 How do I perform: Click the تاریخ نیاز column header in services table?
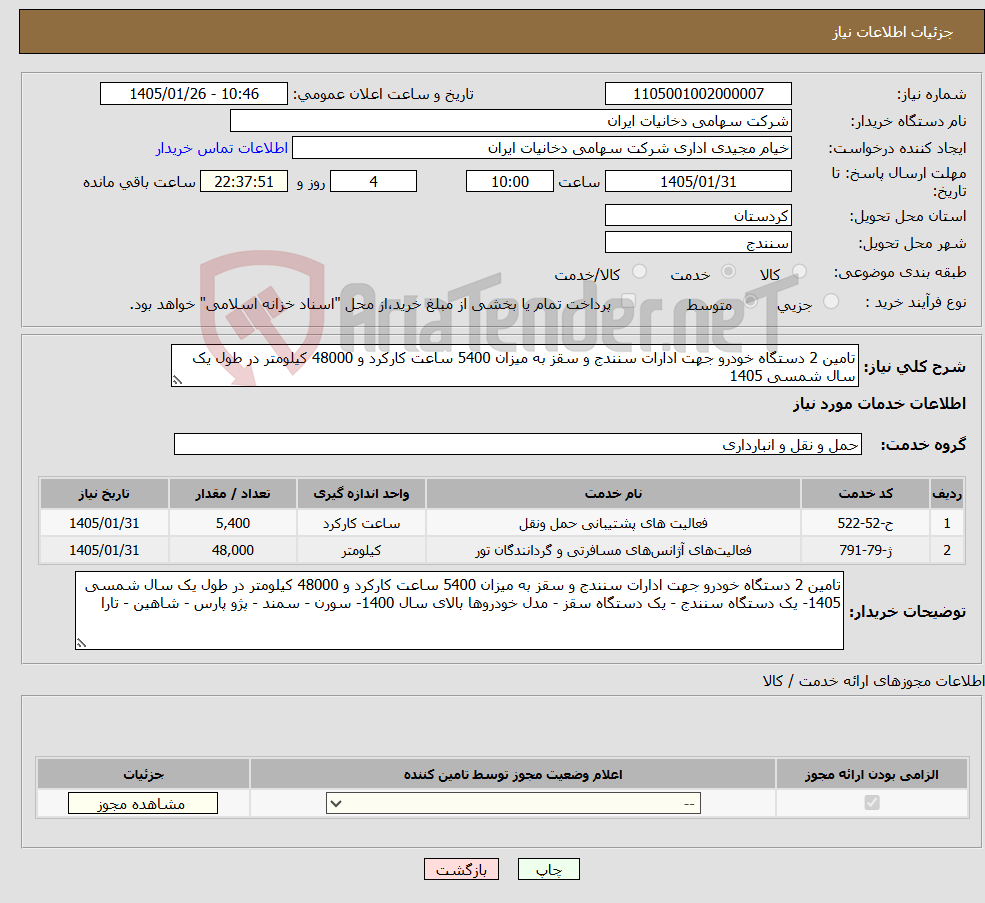pyautogui.click(x=104, y=493)
